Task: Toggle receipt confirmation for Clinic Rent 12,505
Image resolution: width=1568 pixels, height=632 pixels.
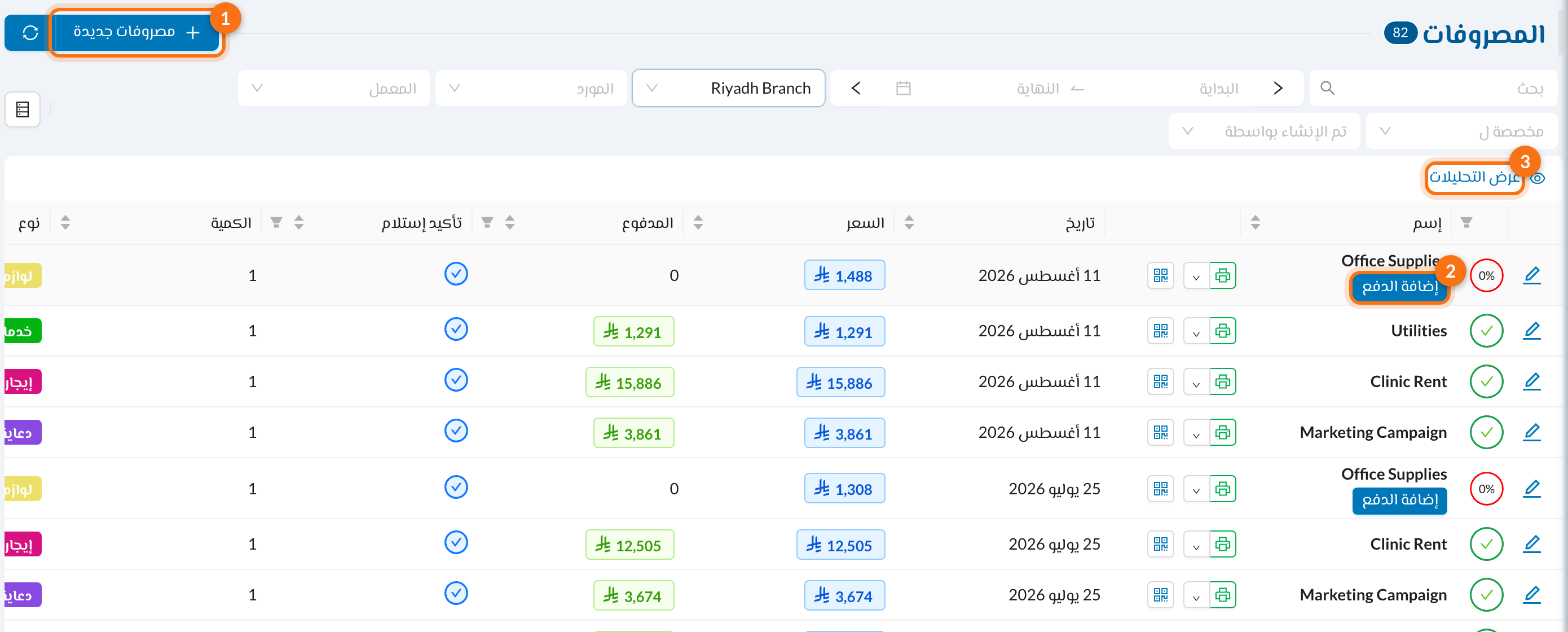Action: pyautogui.click(x=456, y=542)
